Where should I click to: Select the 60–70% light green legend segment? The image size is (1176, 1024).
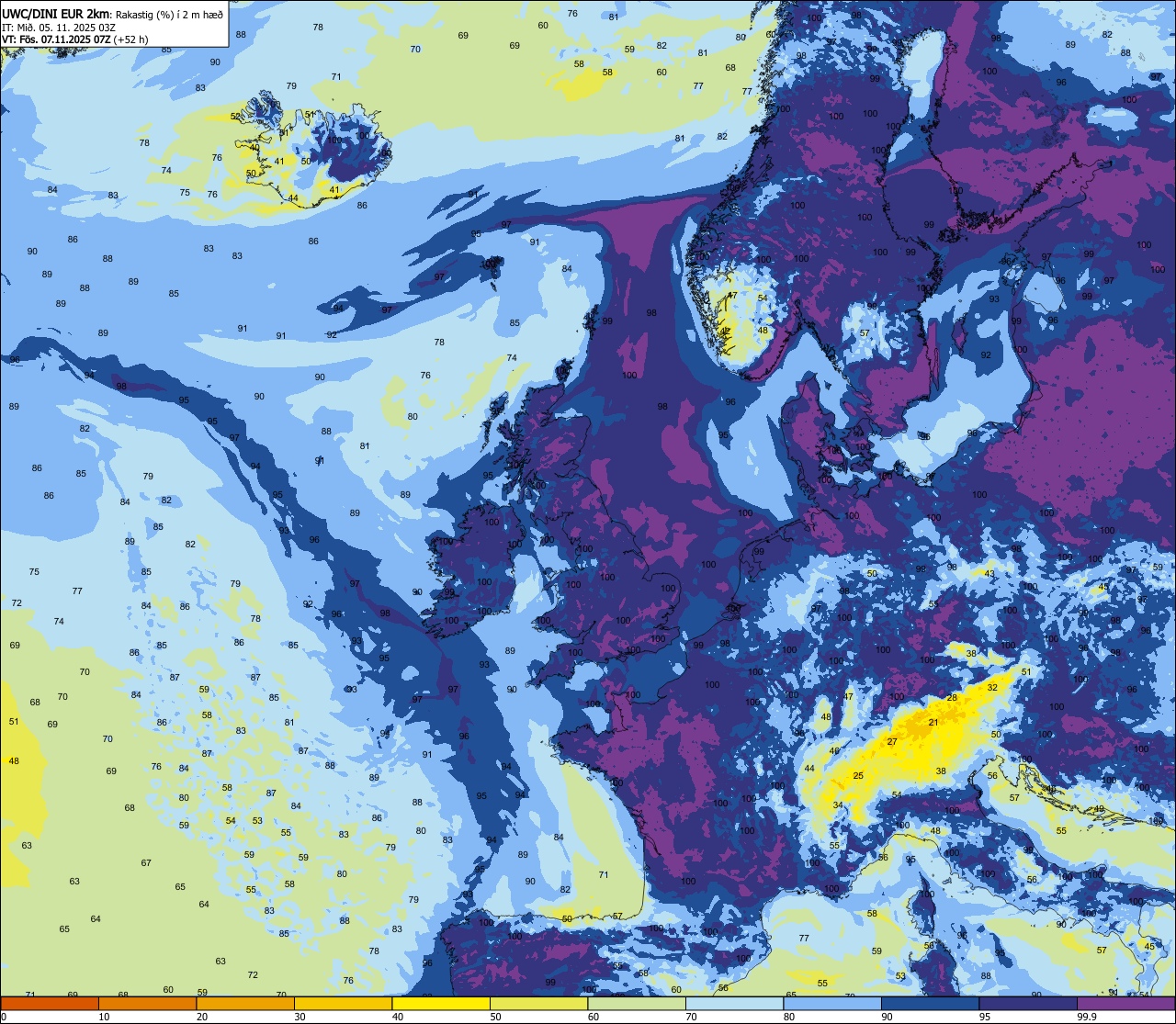[637, 1003]
